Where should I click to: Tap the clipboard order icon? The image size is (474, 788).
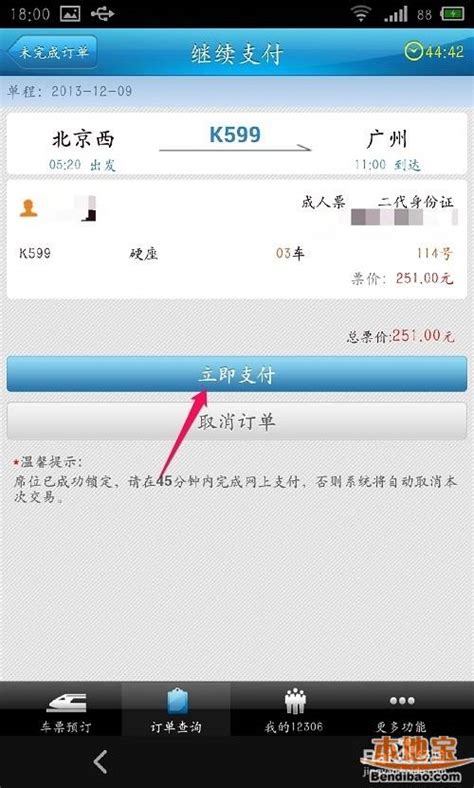[x=177, y=701]
